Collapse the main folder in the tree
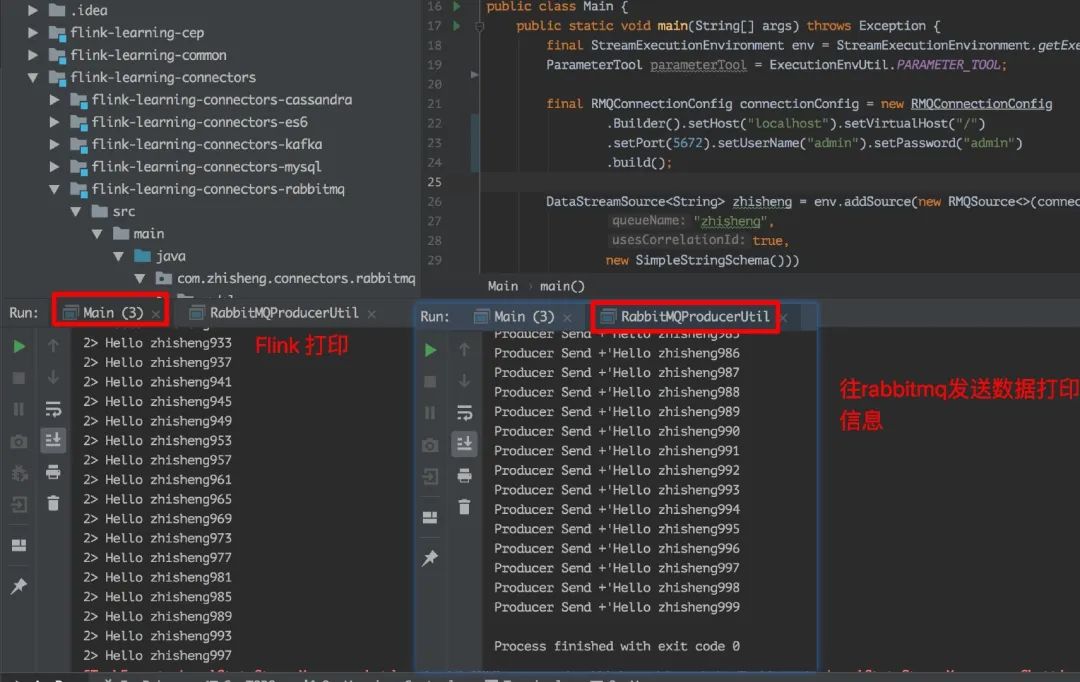 pos(97,234)
